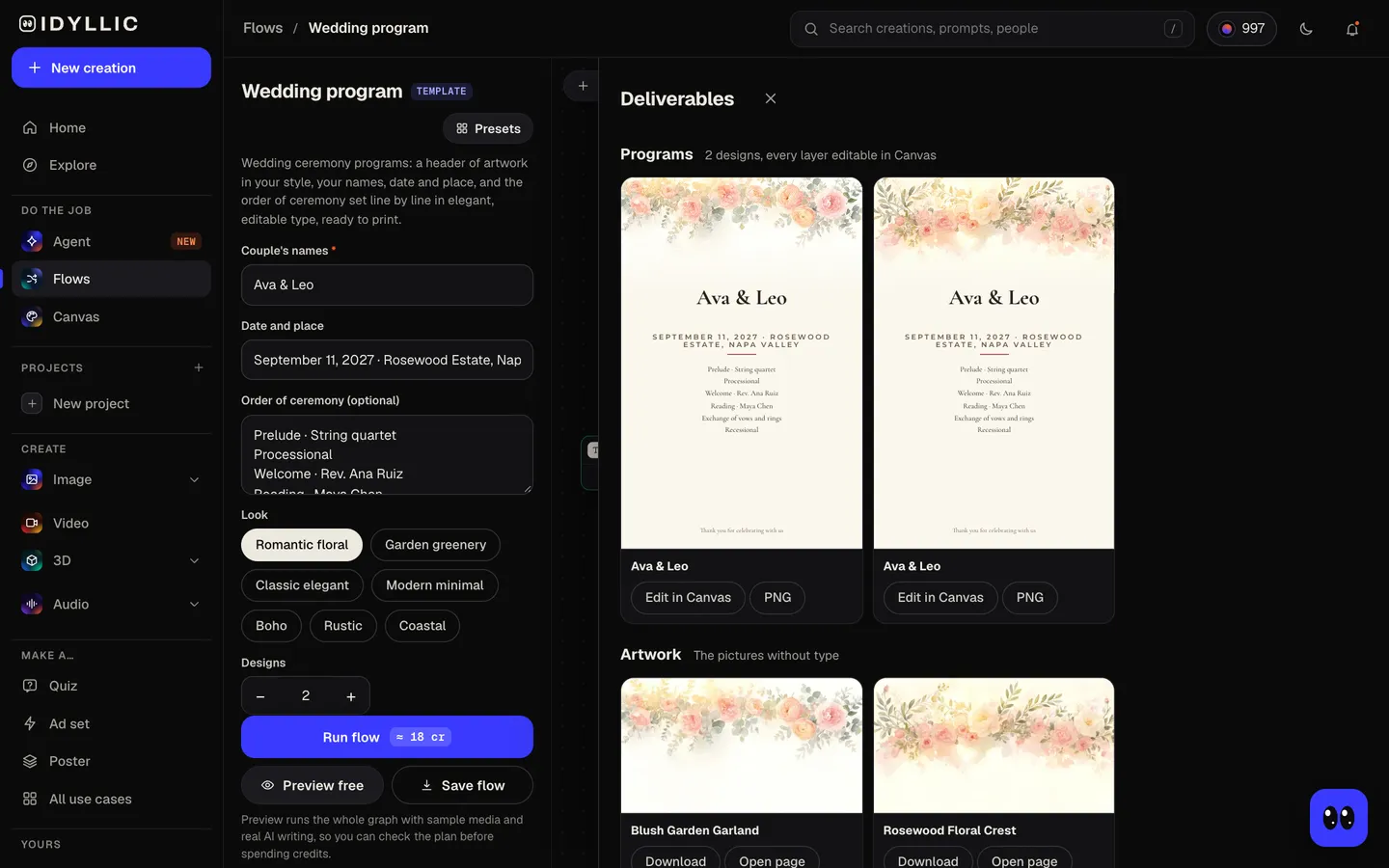
Task: Click the Date and place field
Action: pos(387,360)
